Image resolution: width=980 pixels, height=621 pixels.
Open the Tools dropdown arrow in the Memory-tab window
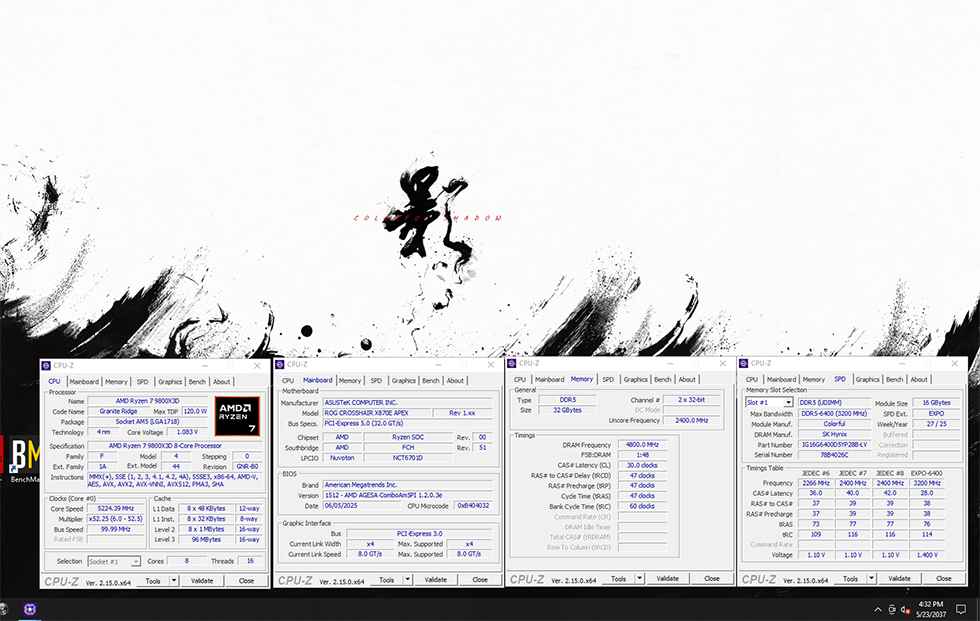pyautogui.click(x=639, y=579)
